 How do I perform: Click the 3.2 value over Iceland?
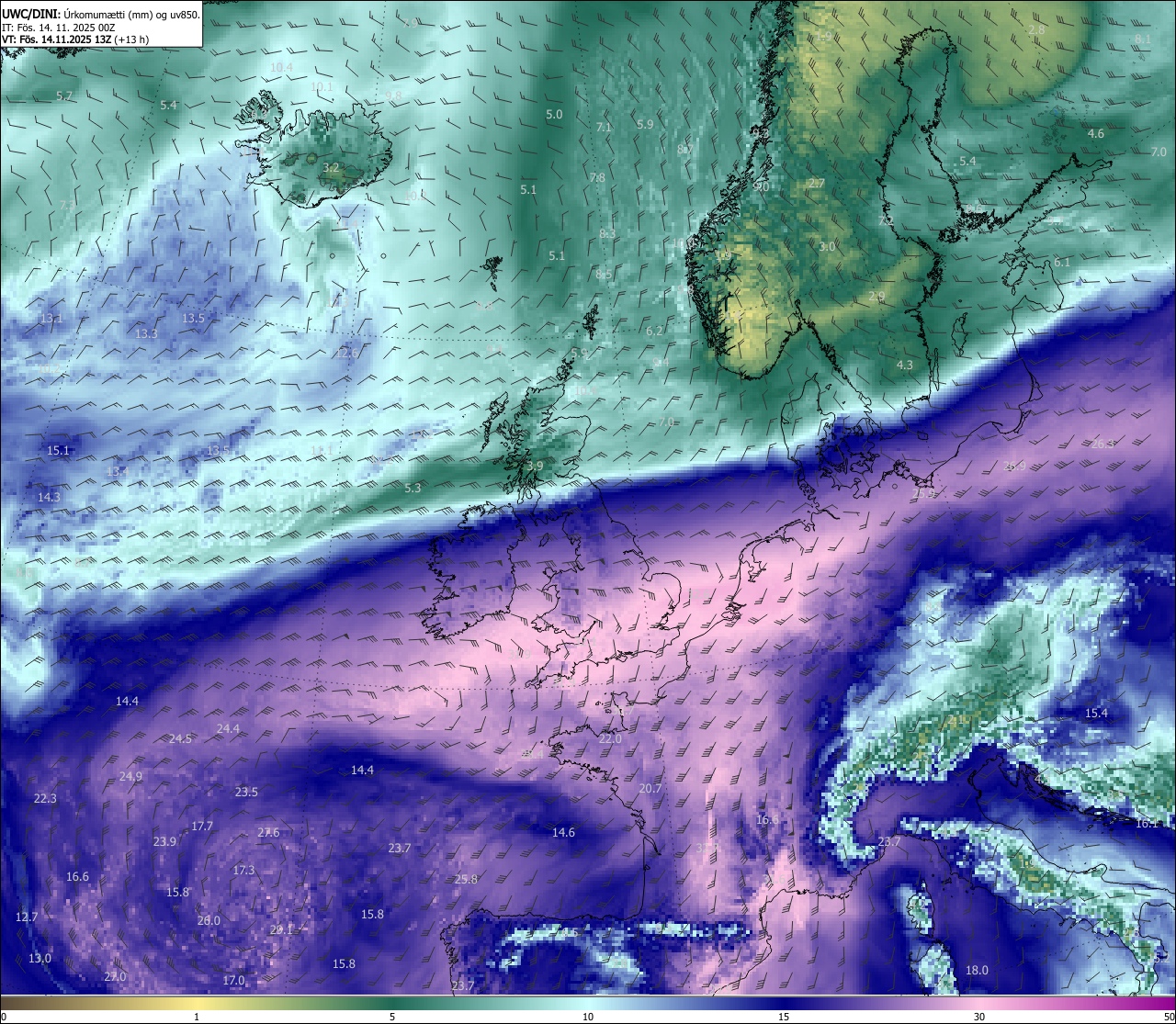click(x=332, y=168)
